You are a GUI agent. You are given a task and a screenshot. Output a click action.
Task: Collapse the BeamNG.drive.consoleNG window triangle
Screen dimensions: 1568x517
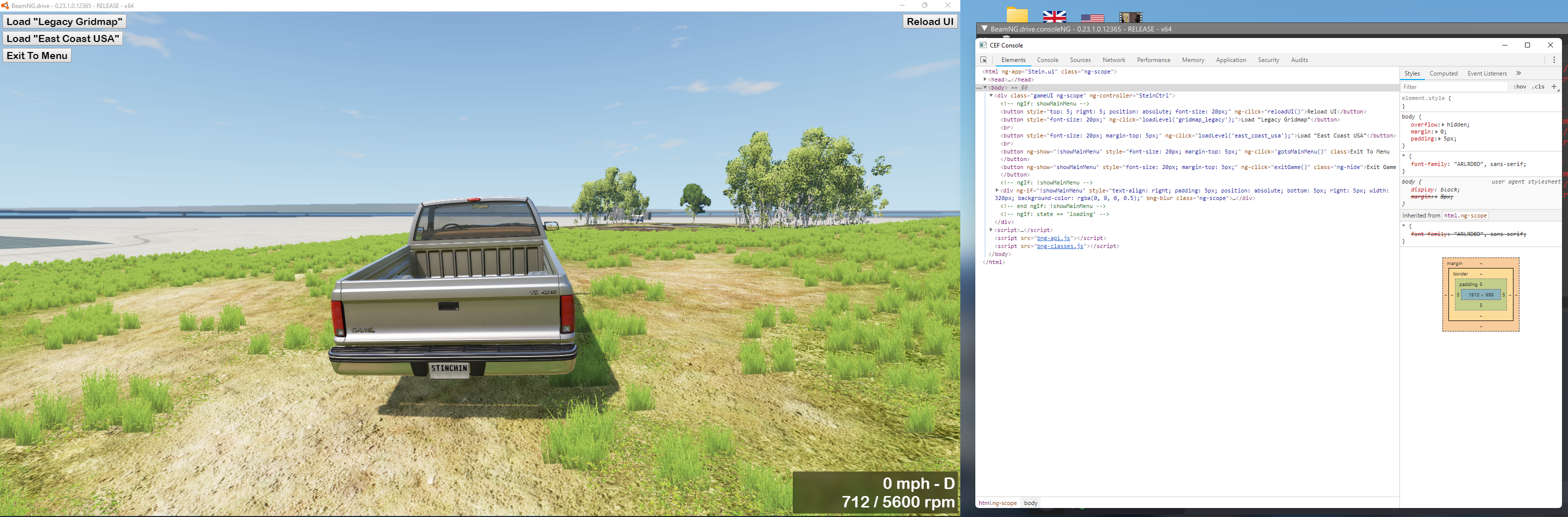pyautogui.click(x=984, y=28)
